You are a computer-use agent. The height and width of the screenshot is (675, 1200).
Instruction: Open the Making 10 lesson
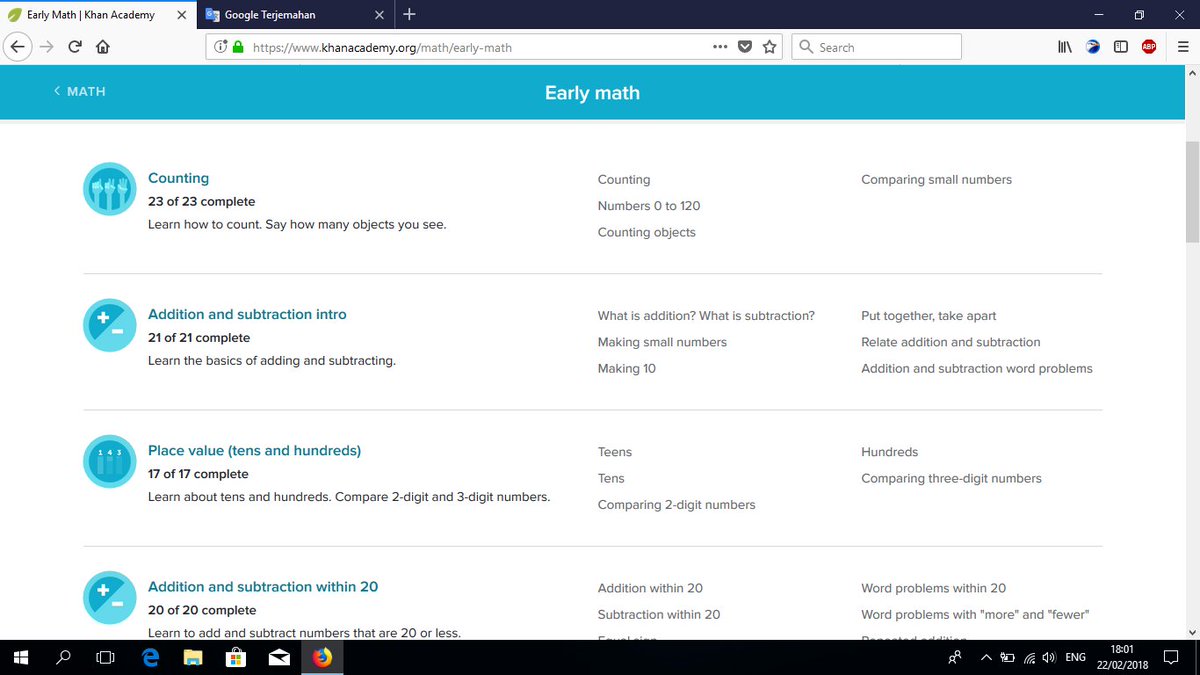[627, 369]
